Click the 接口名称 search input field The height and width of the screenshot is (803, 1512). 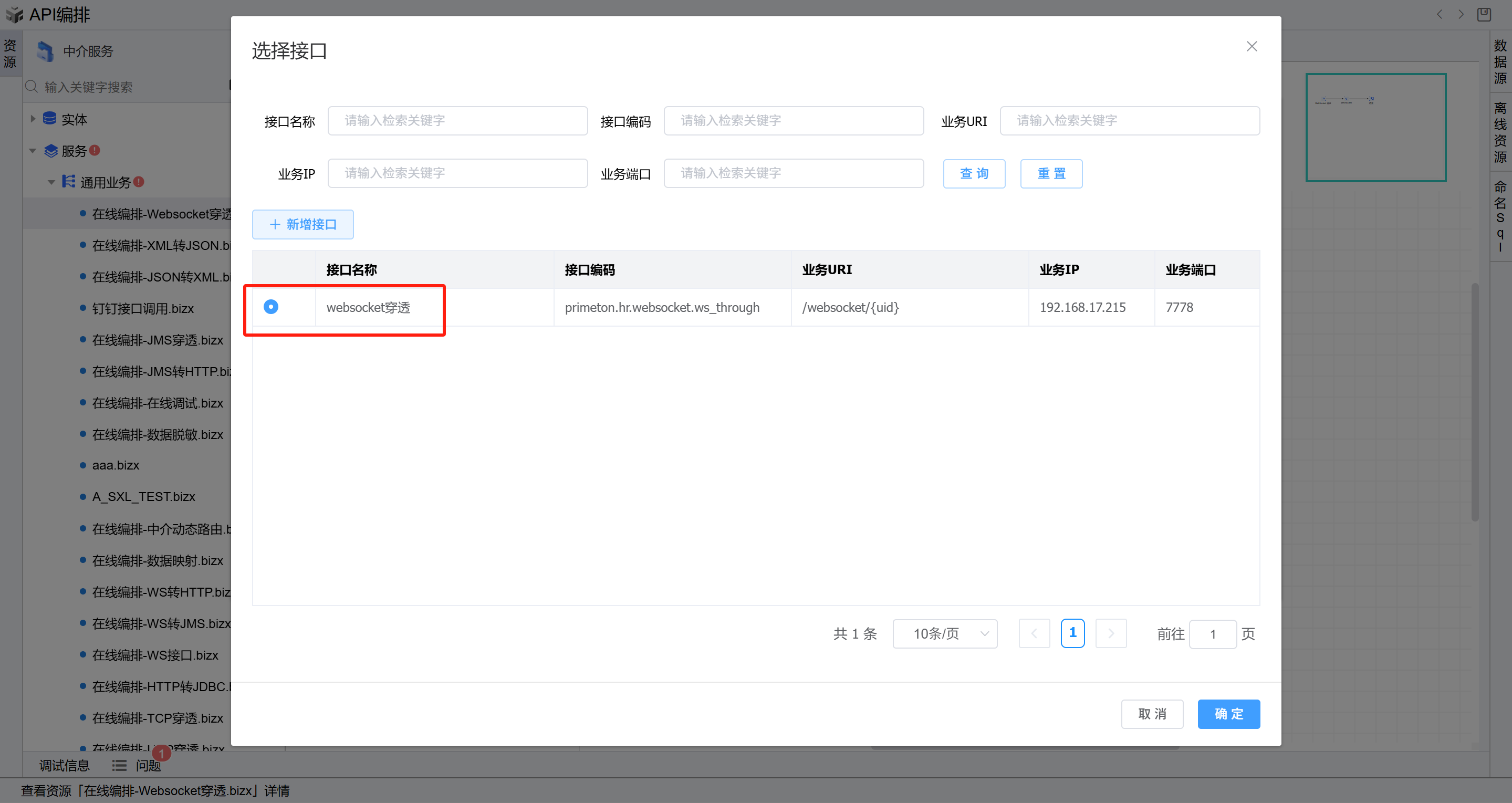[457, 121]
